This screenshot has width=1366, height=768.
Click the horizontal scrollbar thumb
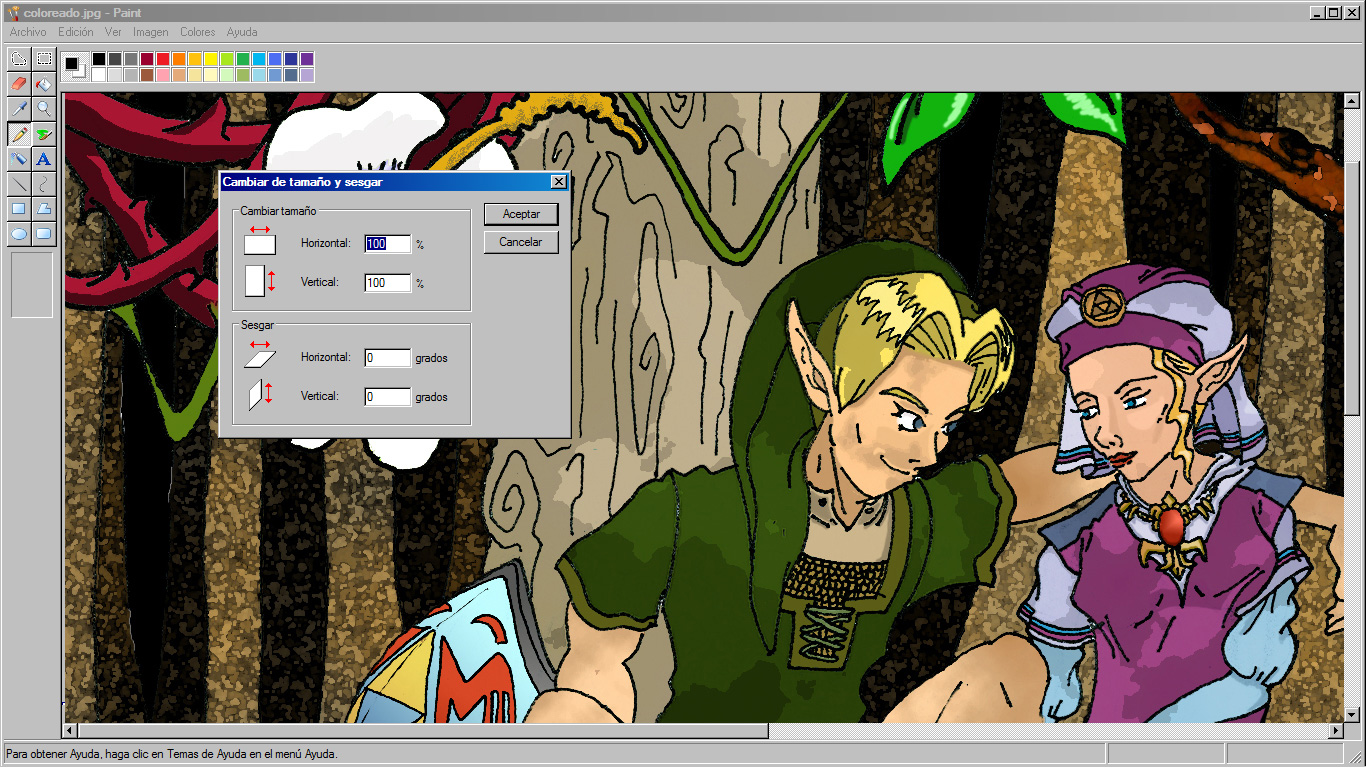click(x=424, y=731)
